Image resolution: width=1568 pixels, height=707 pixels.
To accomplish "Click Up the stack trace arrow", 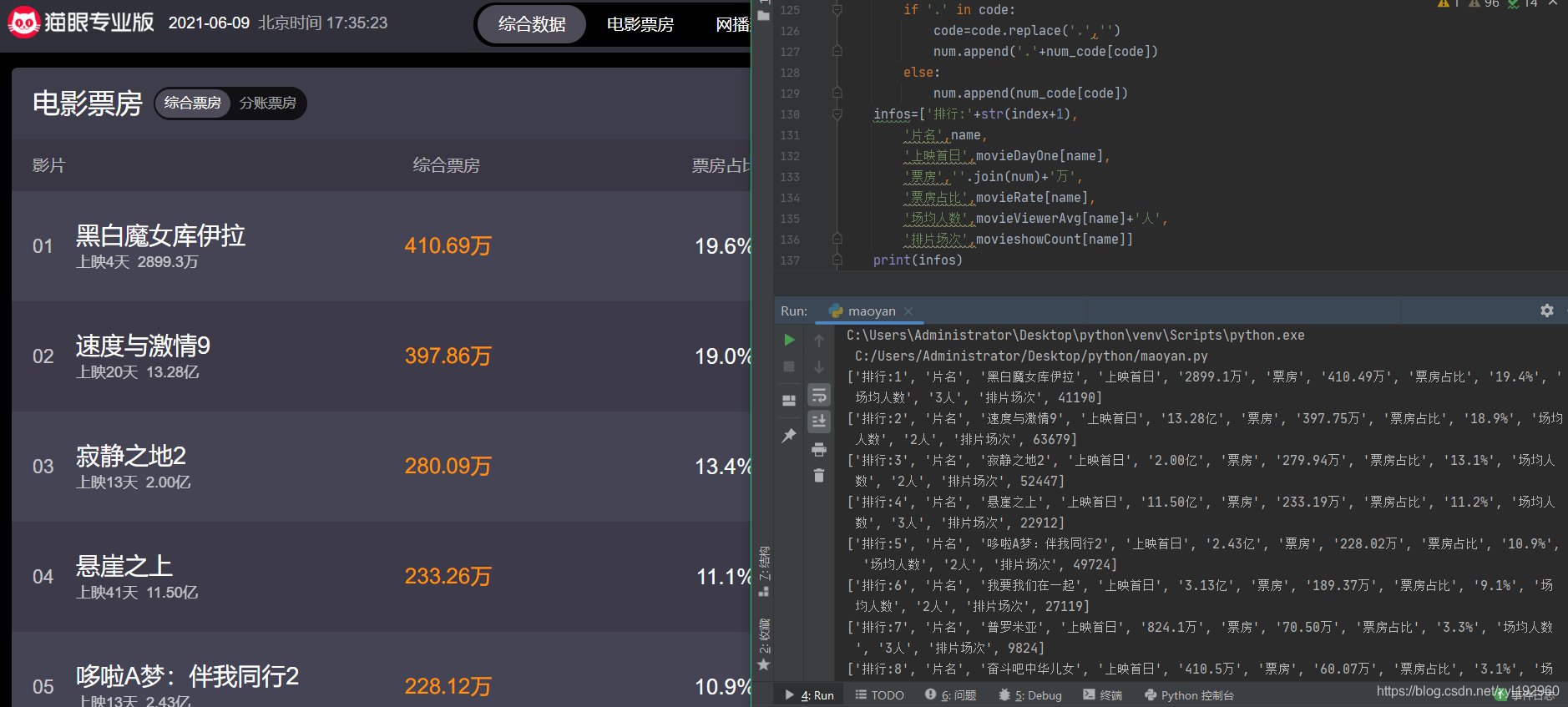I will (x=819, y=341).
